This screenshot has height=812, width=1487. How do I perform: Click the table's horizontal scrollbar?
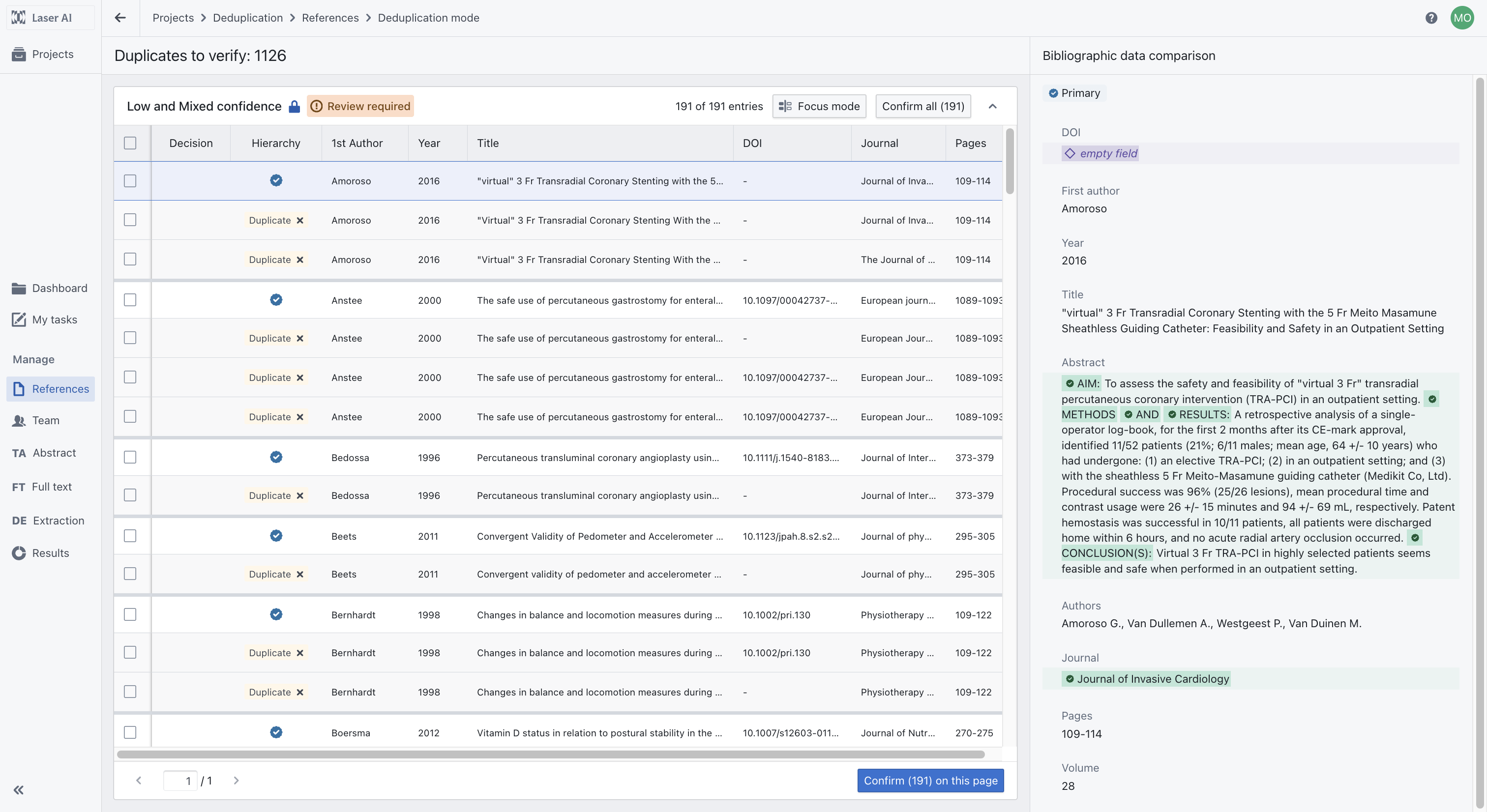coord(550,754)
